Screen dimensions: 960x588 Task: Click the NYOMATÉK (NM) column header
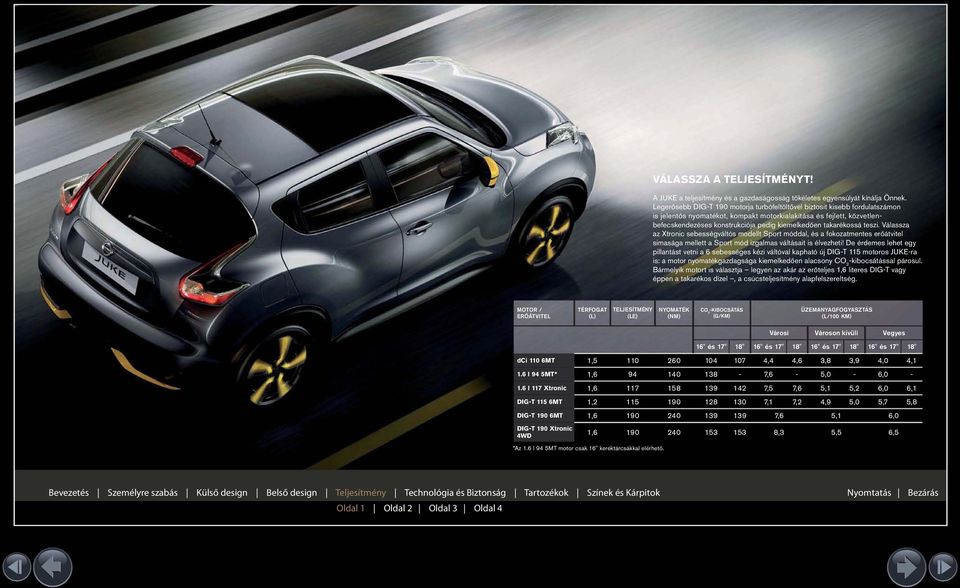click(x=673, y=313)
